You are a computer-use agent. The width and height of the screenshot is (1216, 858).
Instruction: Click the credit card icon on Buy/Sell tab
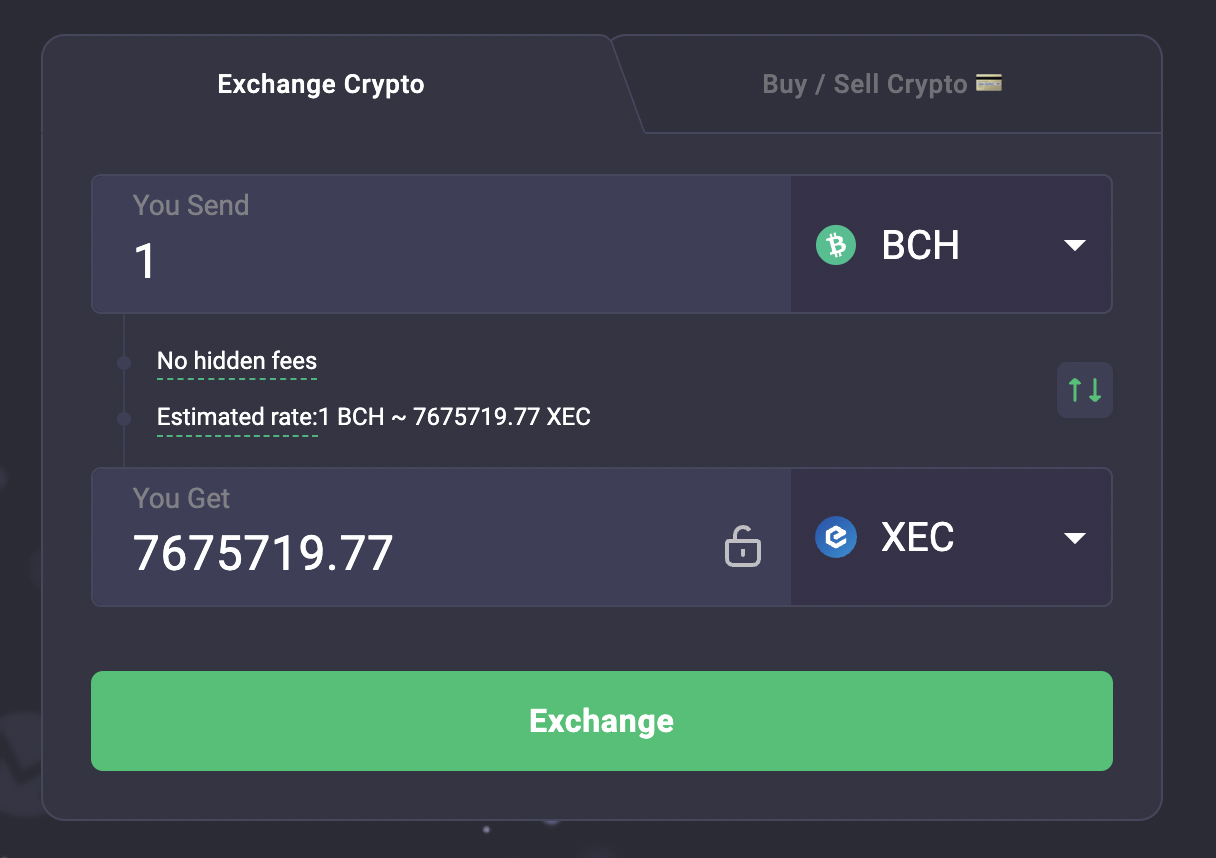[989, 83]
